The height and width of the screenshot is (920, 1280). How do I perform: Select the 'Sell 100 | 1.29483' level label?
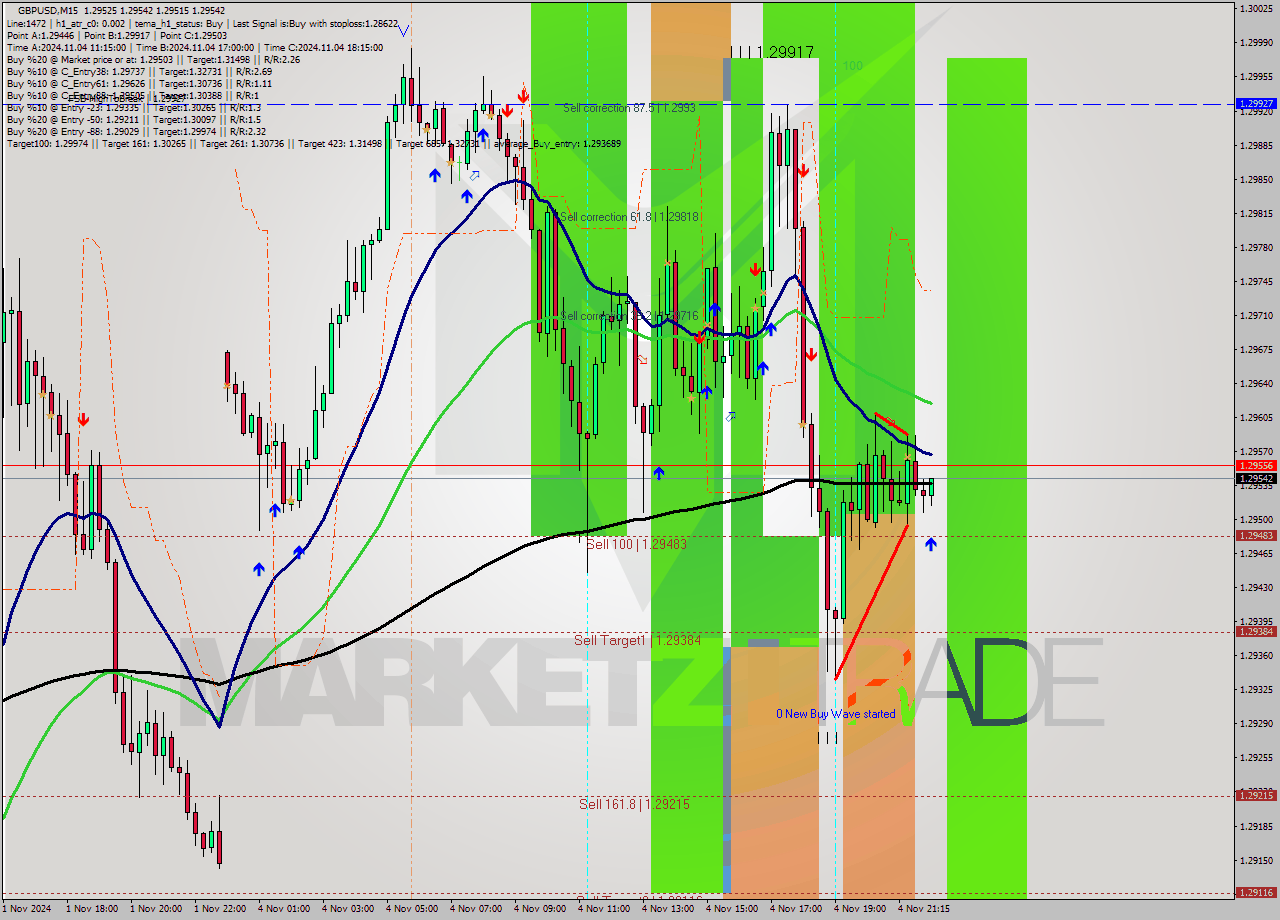[x=636, y=544]
